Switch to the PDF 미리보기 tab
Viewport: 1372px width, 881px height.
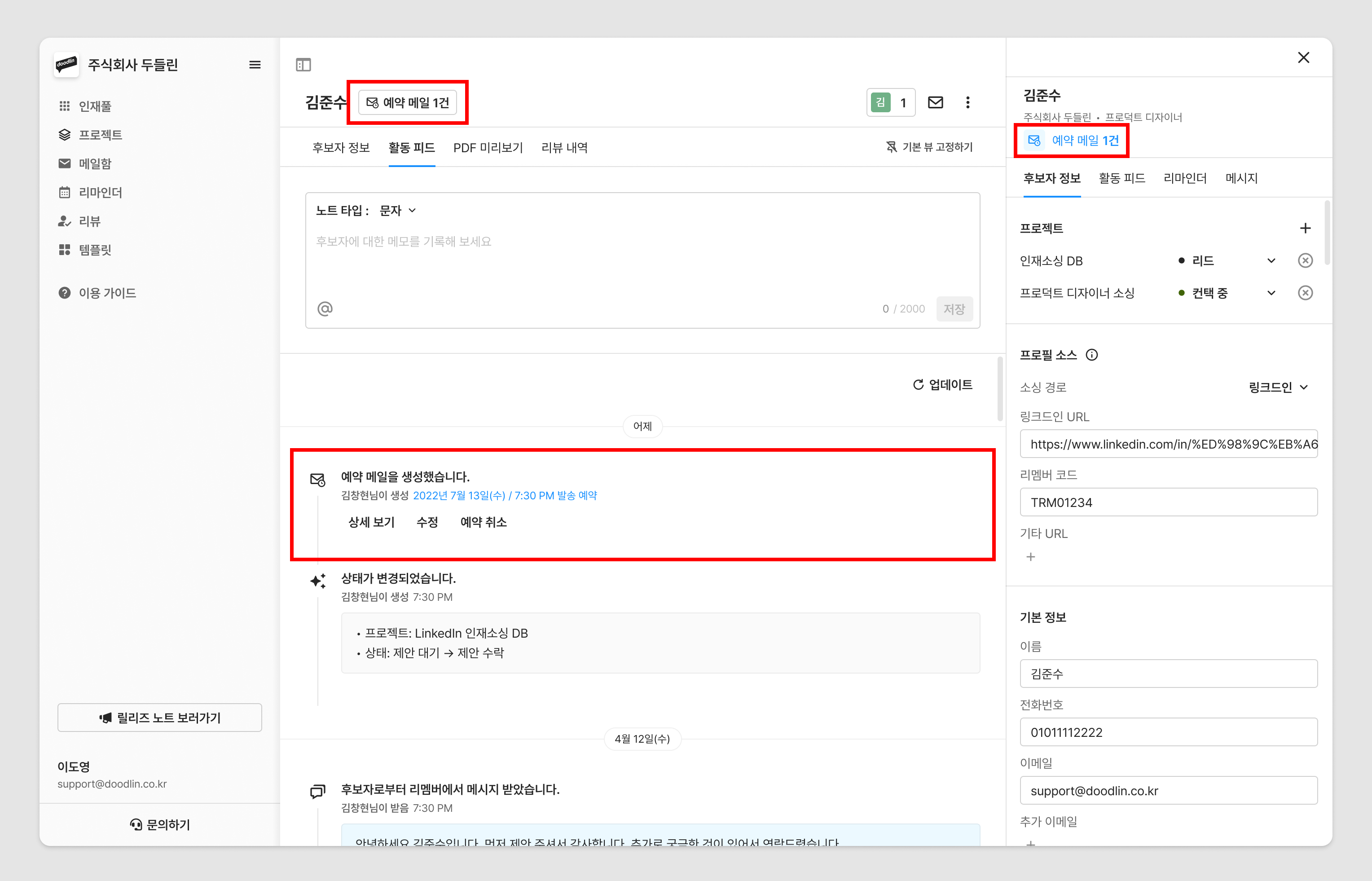488,148
